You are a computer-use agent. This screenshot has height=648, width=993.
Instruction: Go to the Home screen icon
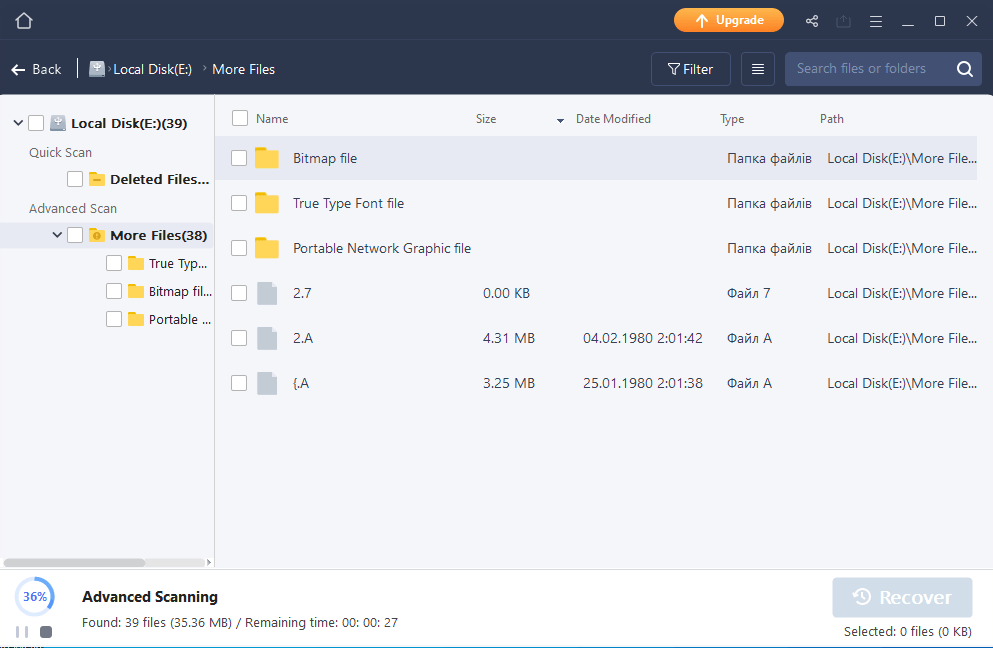tap(24, 21)
